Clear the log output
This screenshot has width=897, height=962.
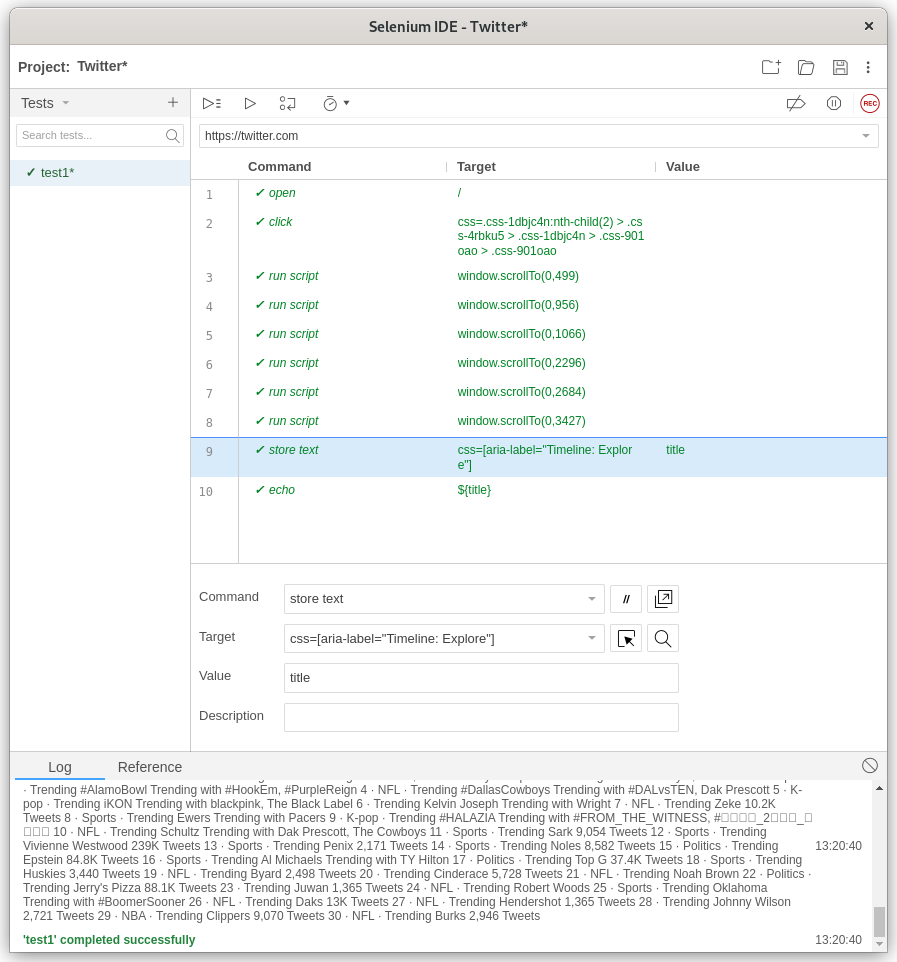(869, 765)
